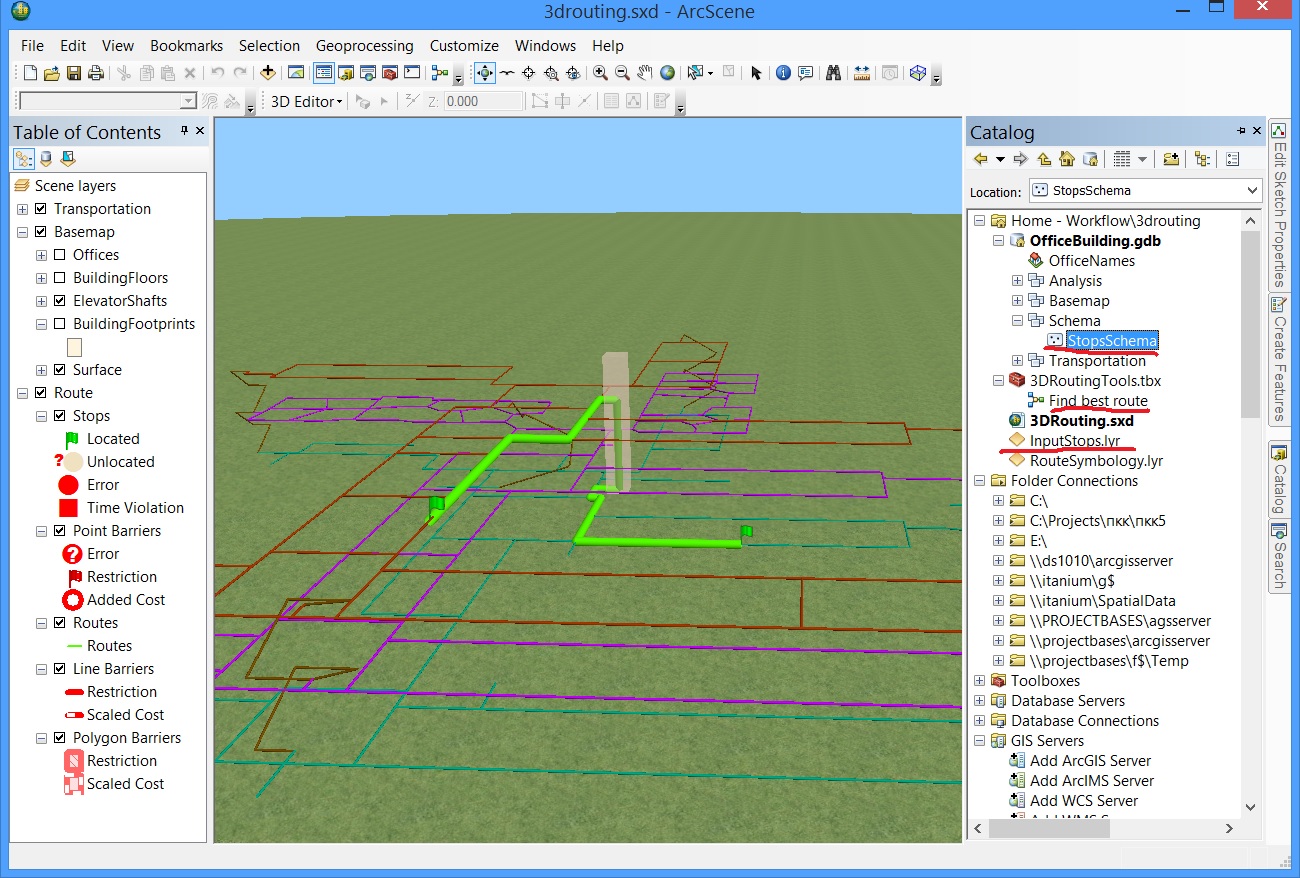Uncheck the ElevatorShafts layer checkbox
The image size is (1300, 878).
(x=60, y=301)
